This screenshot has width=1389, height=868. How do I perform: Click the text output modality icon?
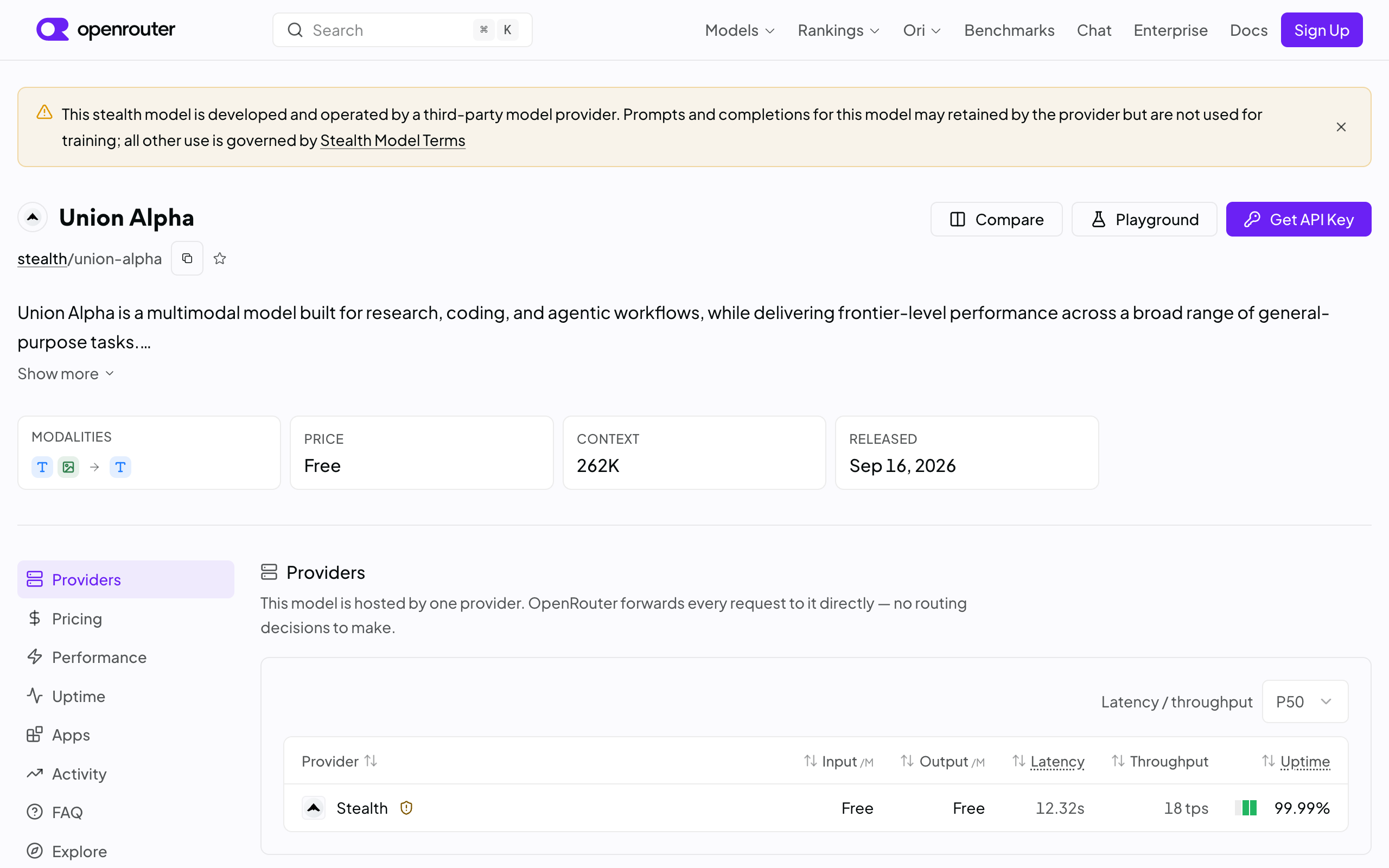point(120,467)
